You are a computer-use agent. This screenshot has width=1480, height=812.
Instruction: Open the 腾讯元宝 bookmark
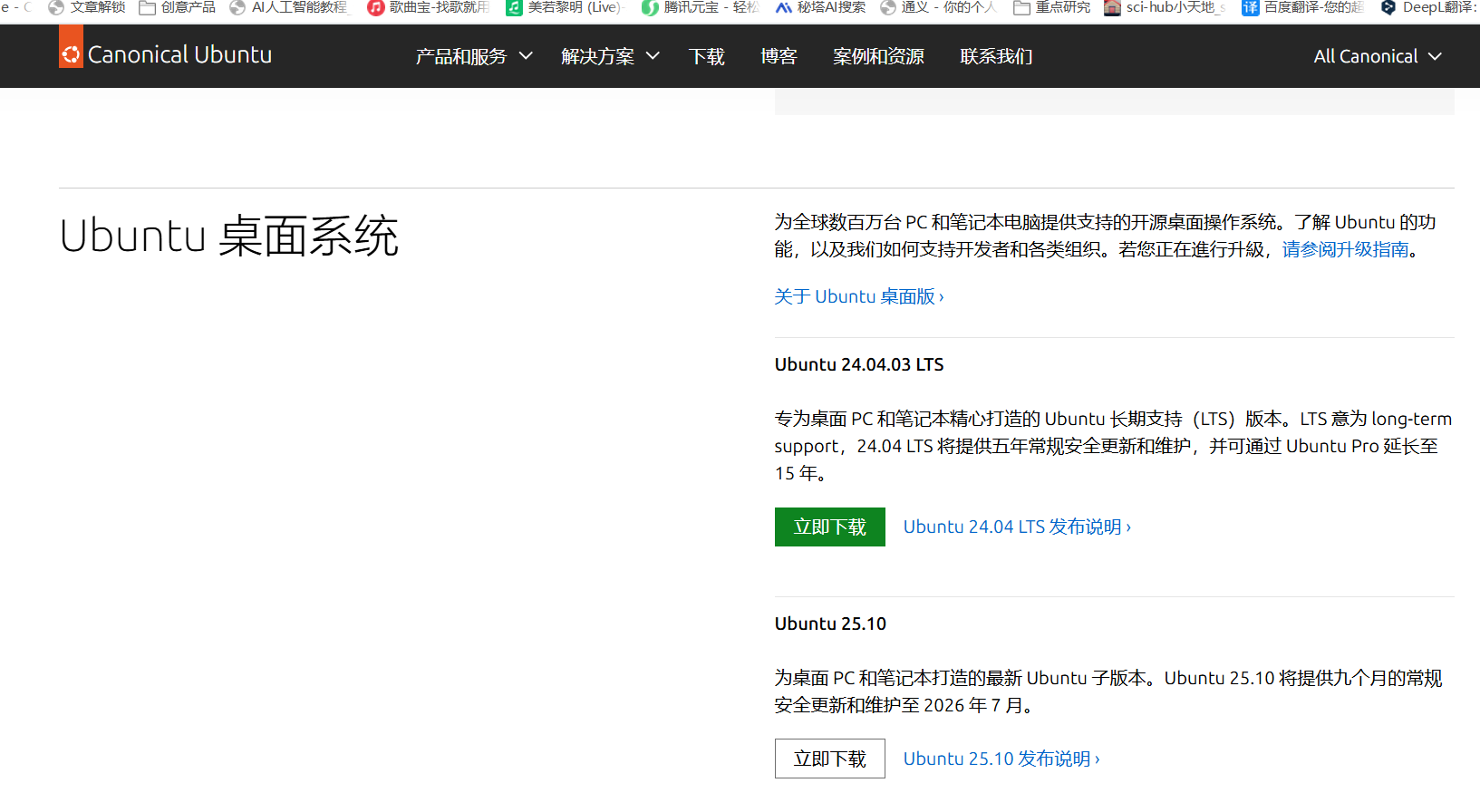(x=700, y=7)
